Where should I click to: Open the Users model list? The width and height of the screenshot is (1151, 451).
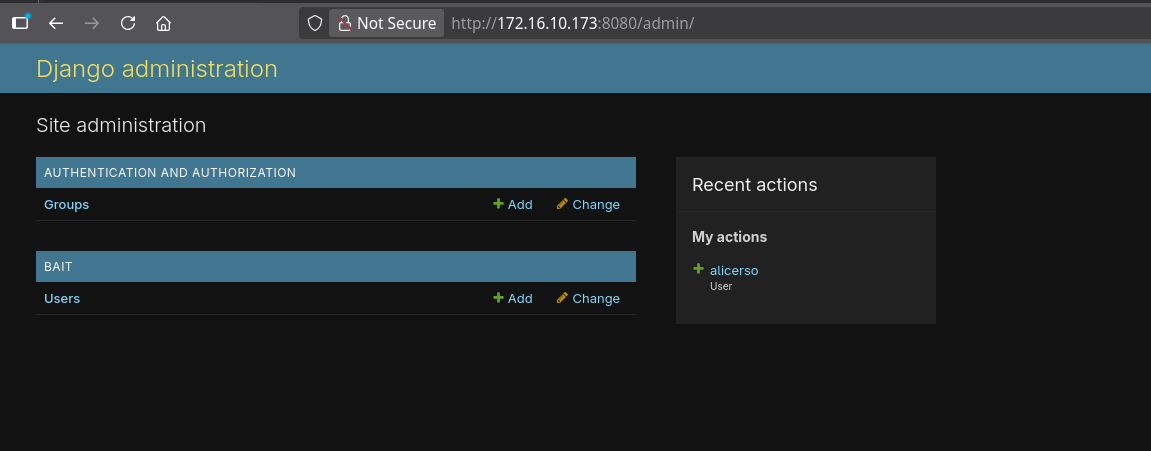coord(62,299)
